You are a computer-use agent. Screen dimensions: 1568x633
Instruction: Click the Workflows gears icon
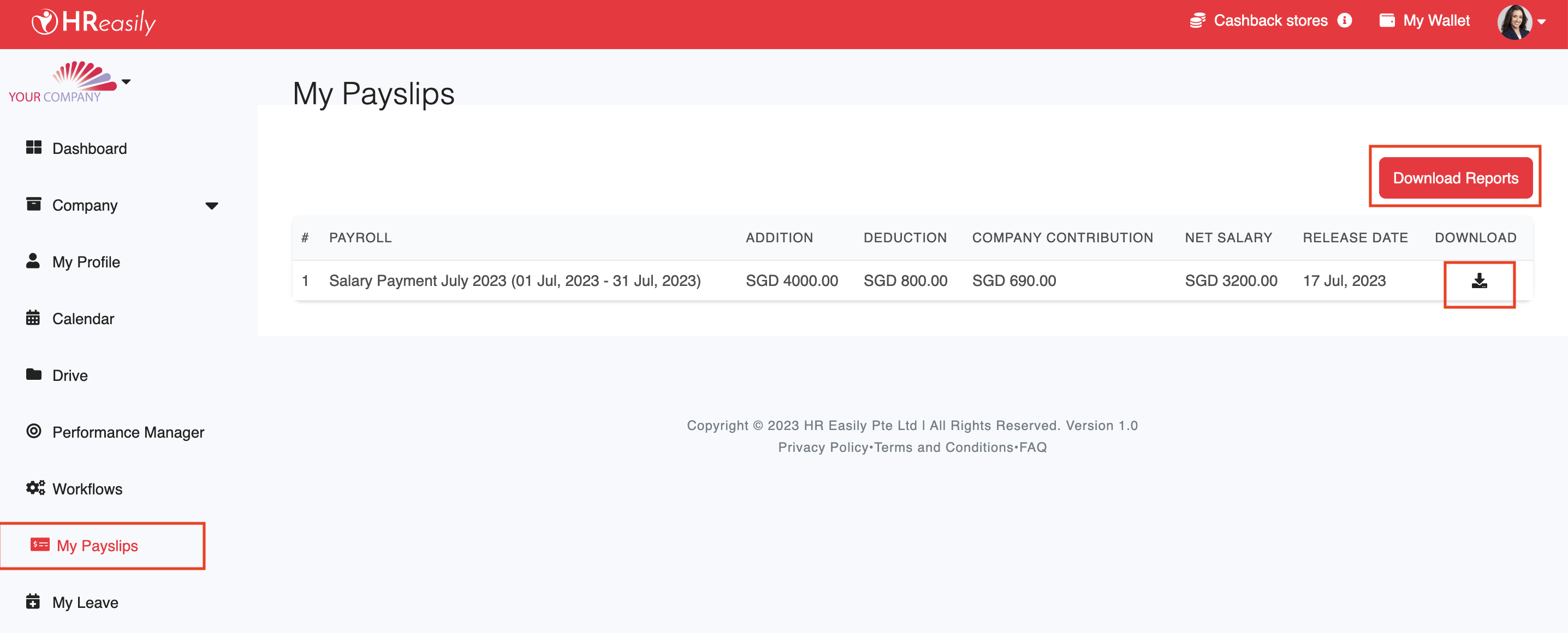tap(35, 487)
